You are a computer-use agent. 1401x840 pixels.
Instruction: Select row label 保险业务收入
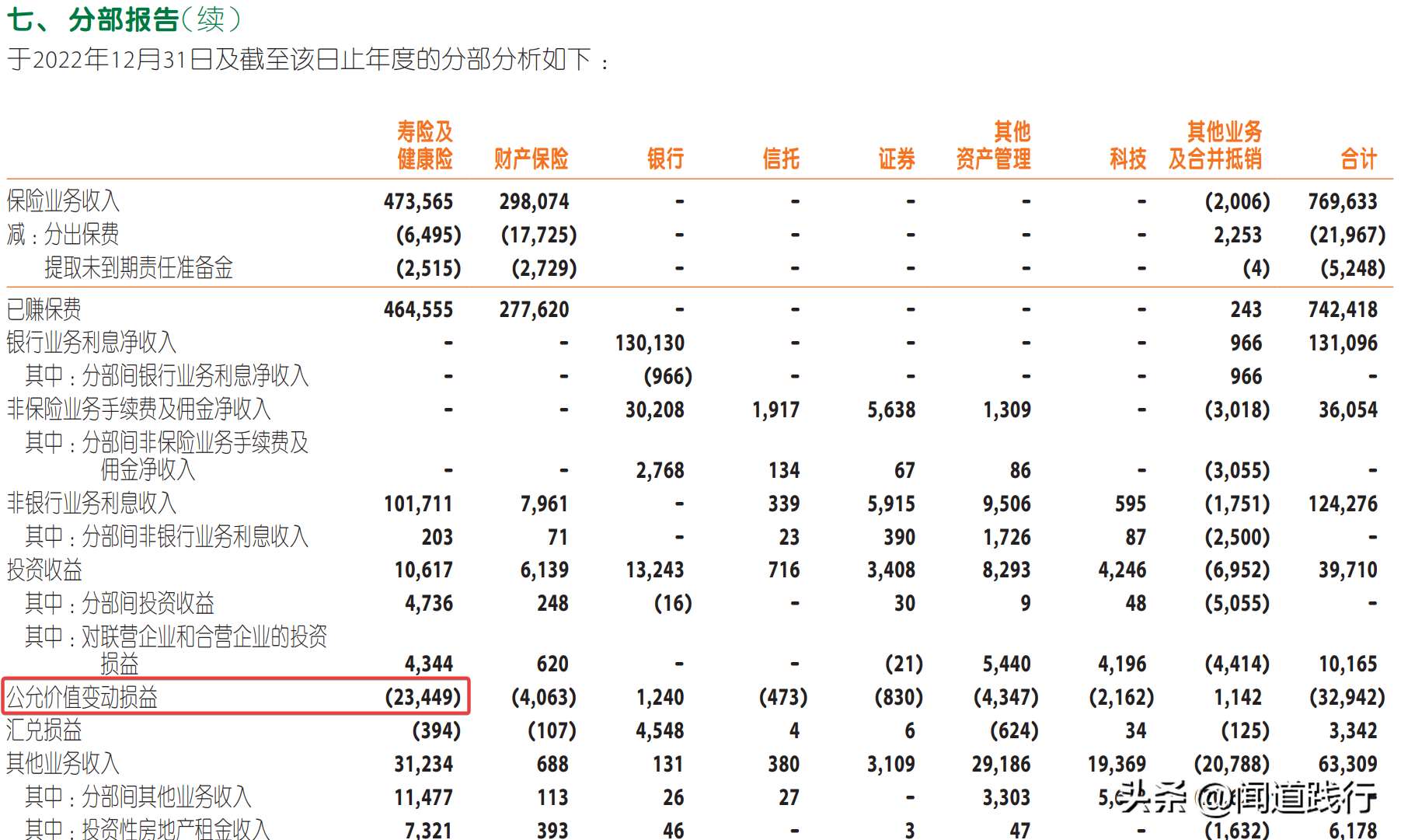pos(63,200)
